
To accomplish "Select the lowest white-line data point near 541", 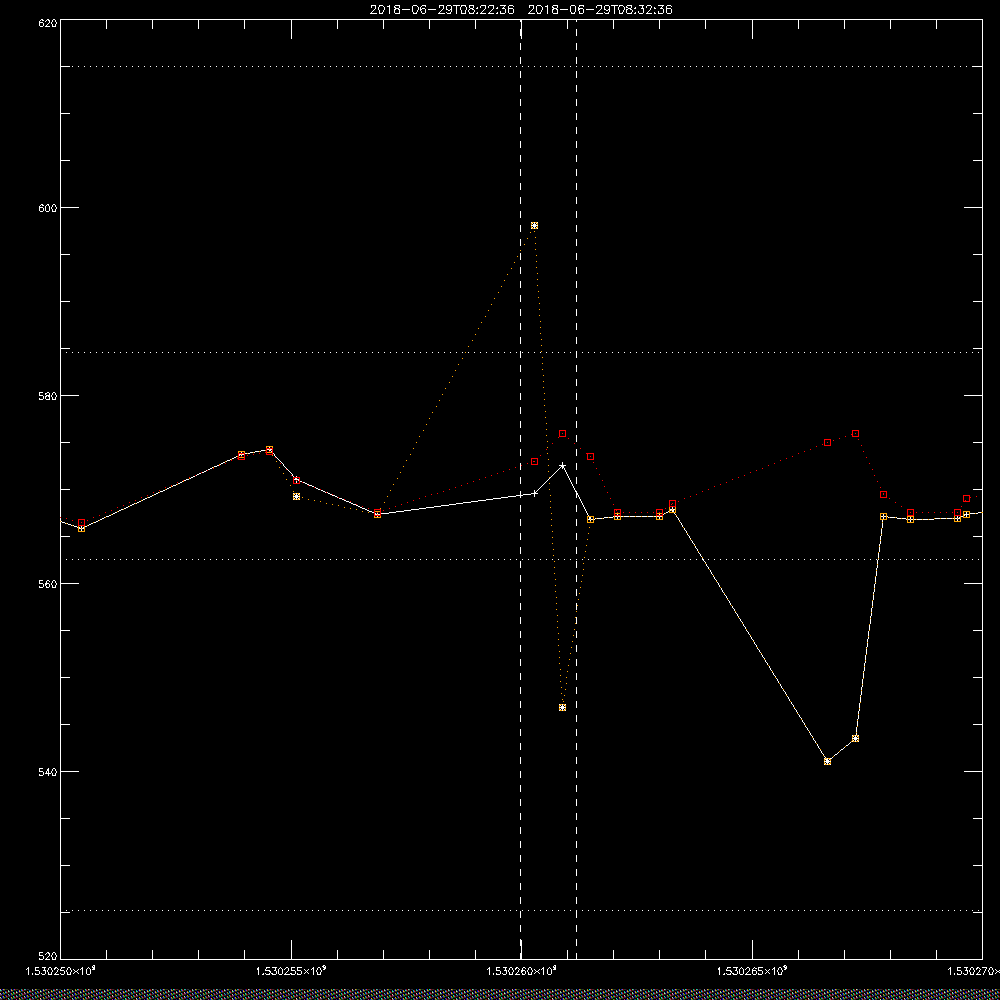I will [x=828, y=761].
